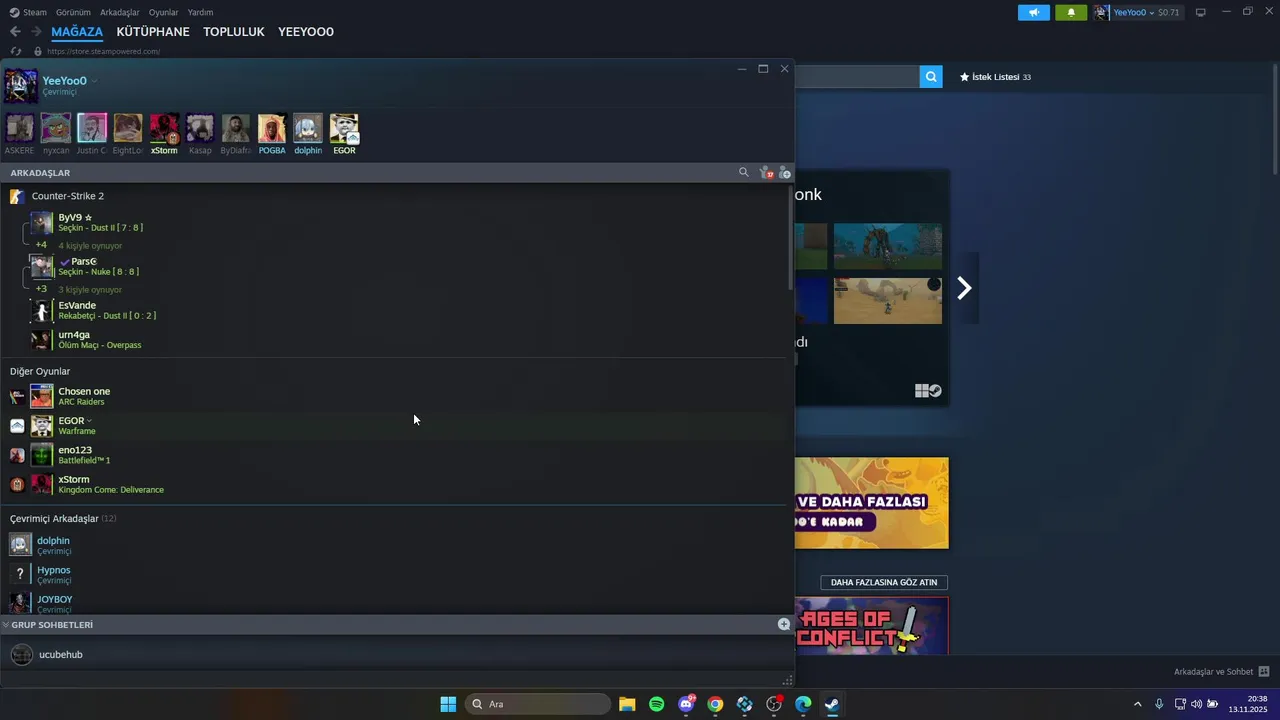This screenshot has height=720, width=1280.
Task: Click the taskbar microphone icon
Action: (x=1159, y=704)
